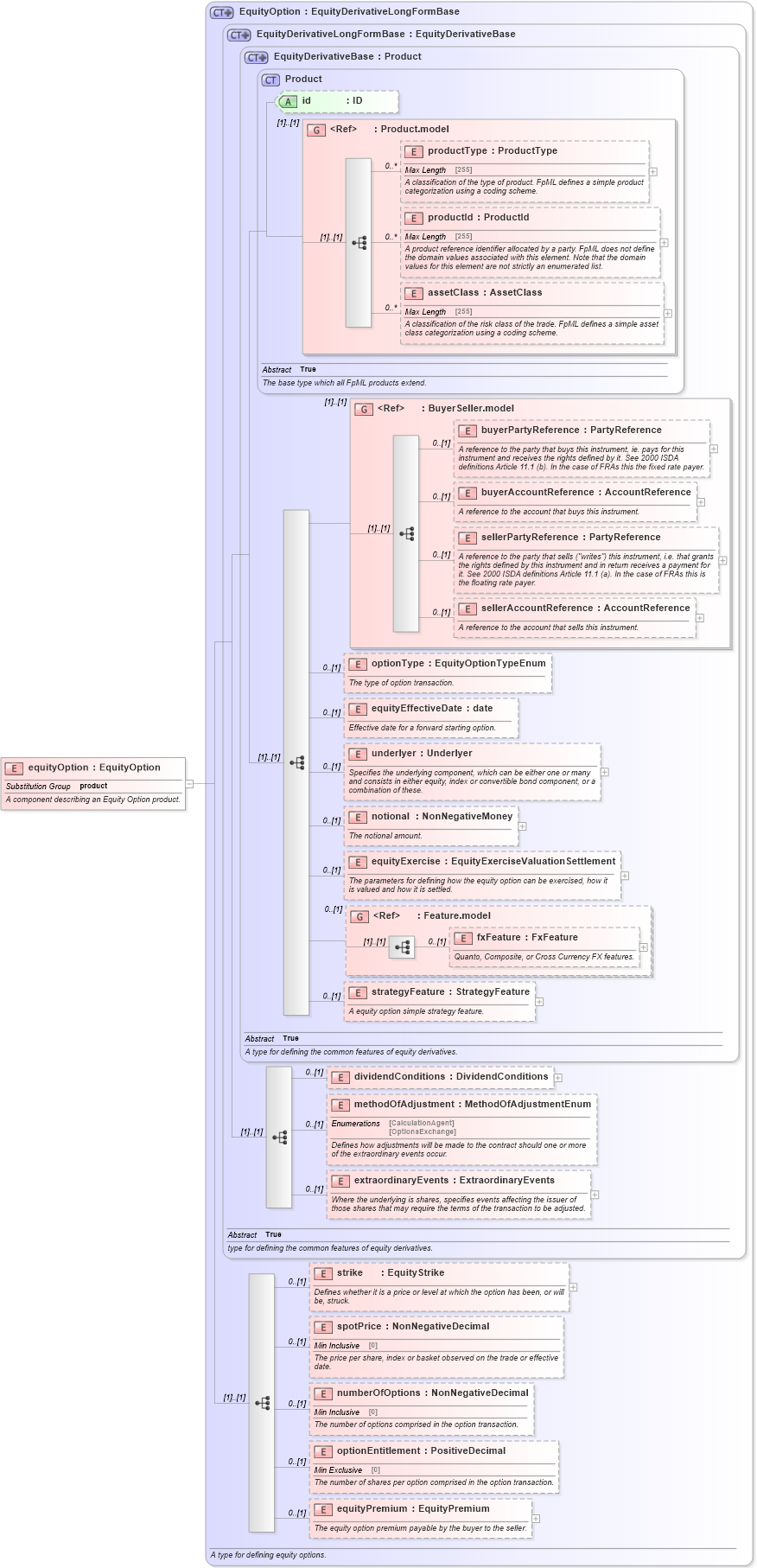Click the '[OptionsExchange]' enumeration value
This screenshot has height=1568, width=757.
(423, 1131)
